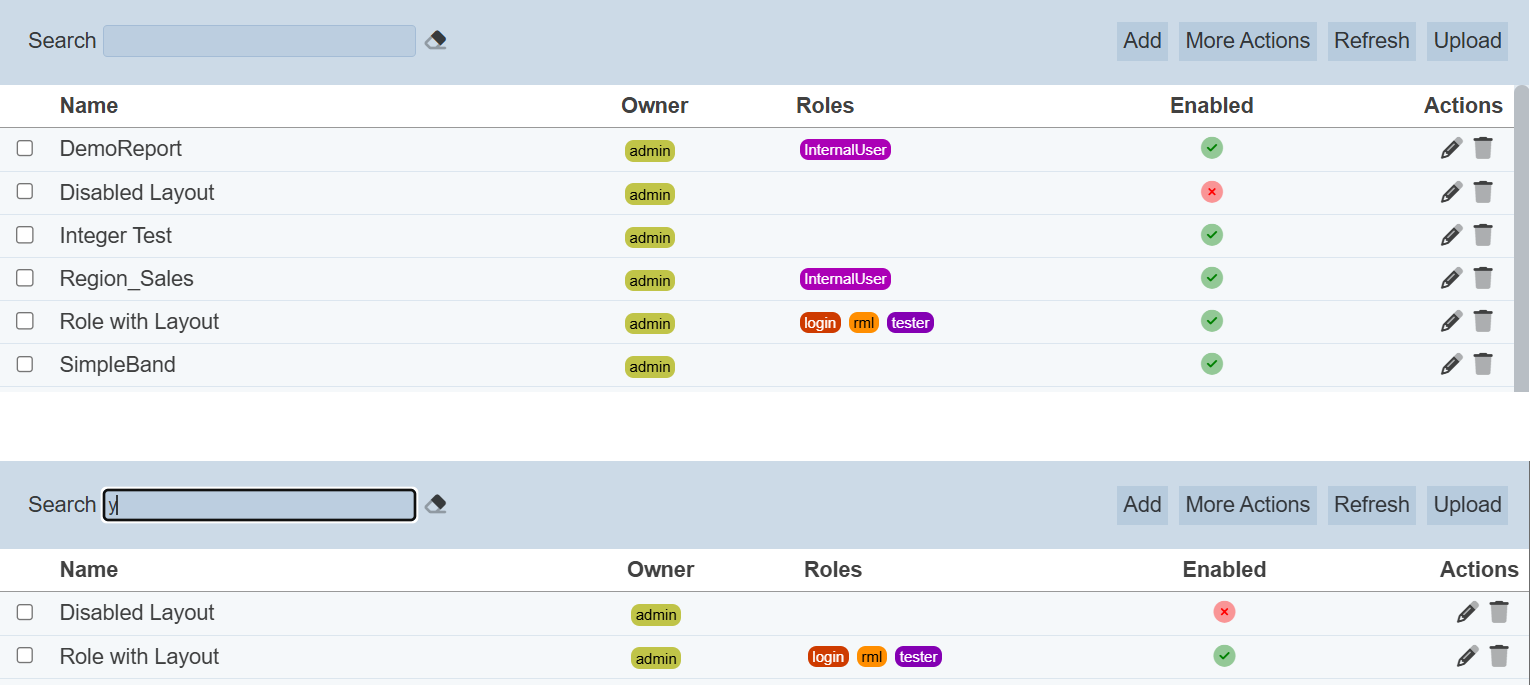Click the vertical scrollbar beside the DemoReport list
The width and height of the screenshot is (1530, 685).
click(1521, 240)
